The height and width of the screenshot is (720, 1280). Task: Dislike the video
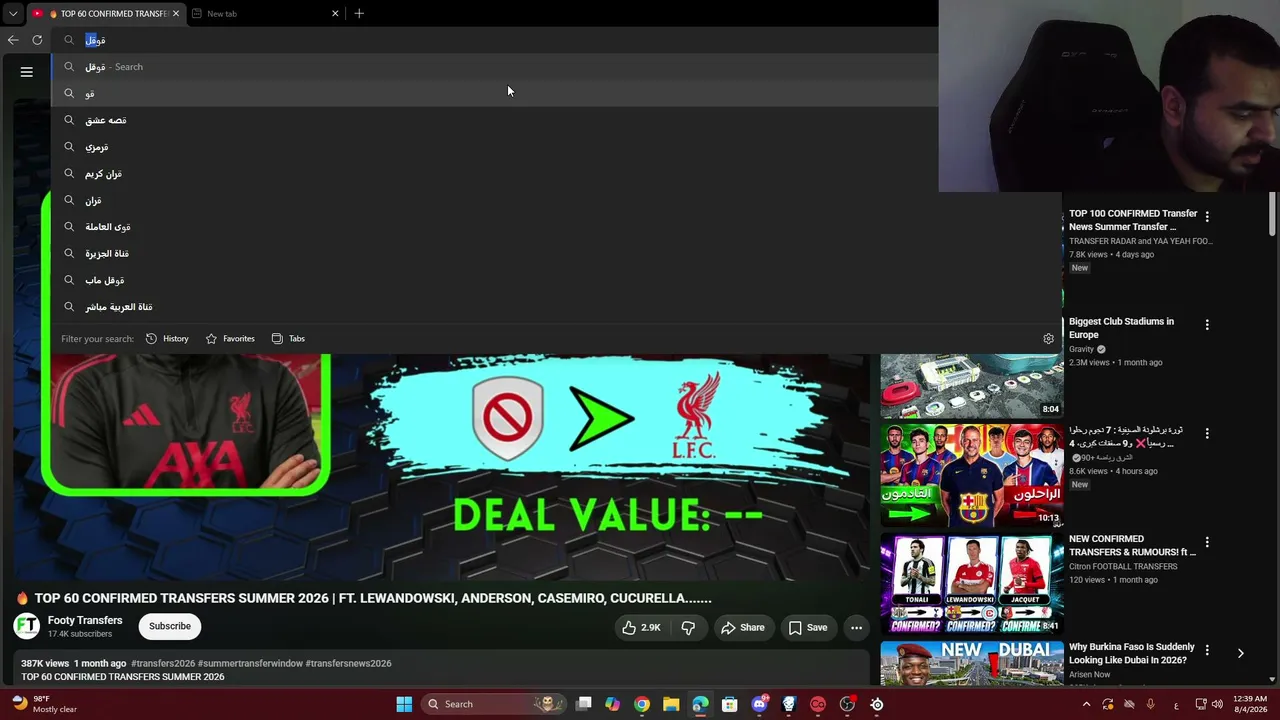tap(688, 628)
